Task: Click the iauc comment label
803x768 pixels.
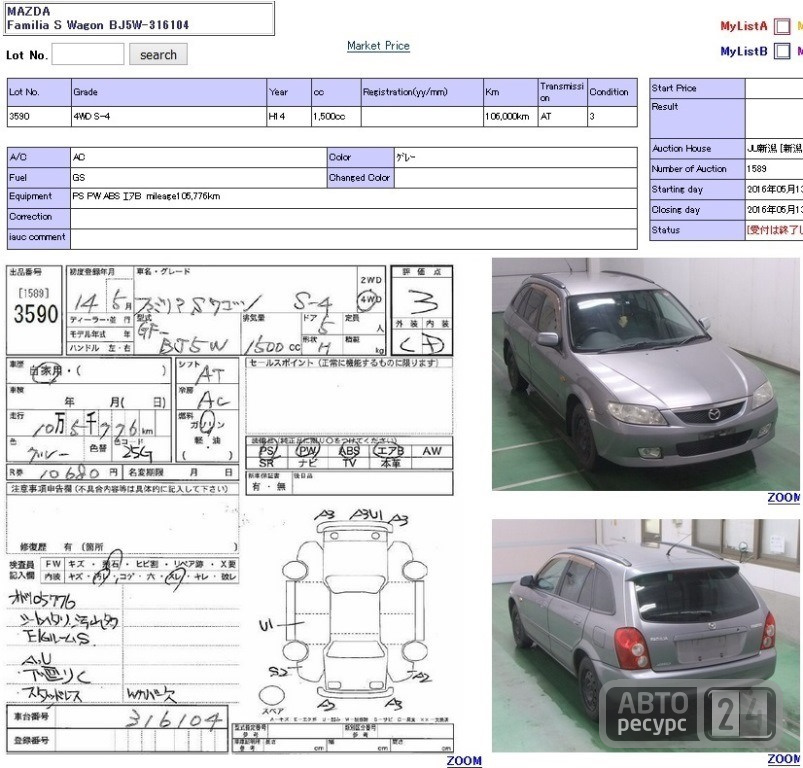Action: pyautogui.click(x=37, y=237)
